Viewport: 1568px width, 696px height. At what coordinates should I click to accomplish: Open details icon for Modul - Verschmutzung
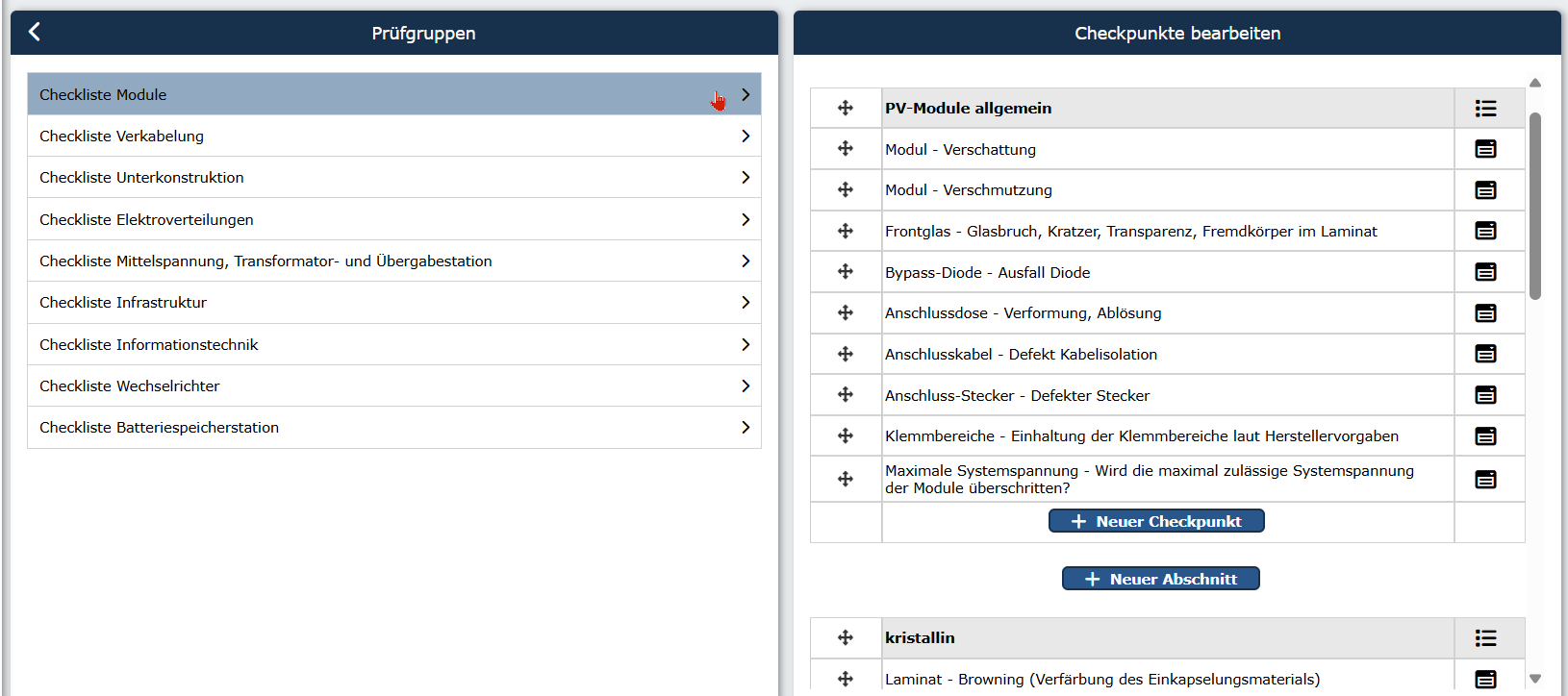pyautogui.click(x=1485, y=189)
